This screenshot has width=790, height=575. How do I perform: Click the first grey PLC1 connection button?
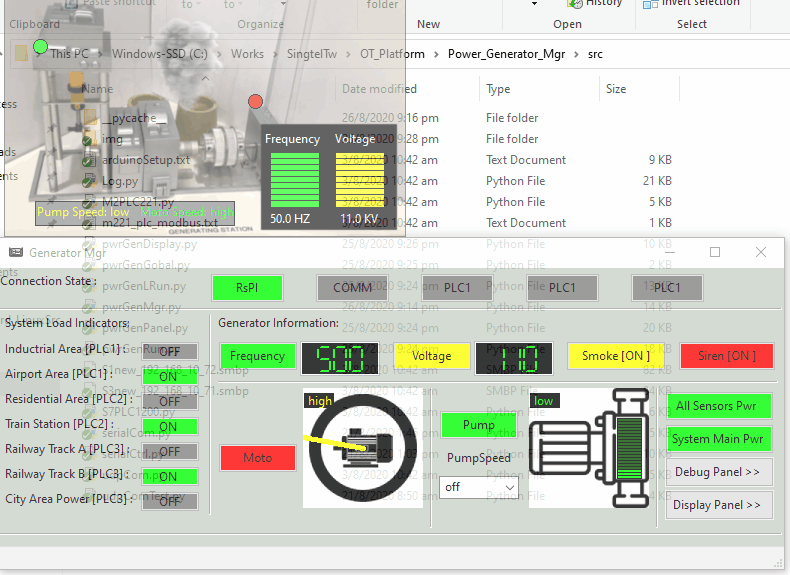point(457,288)
